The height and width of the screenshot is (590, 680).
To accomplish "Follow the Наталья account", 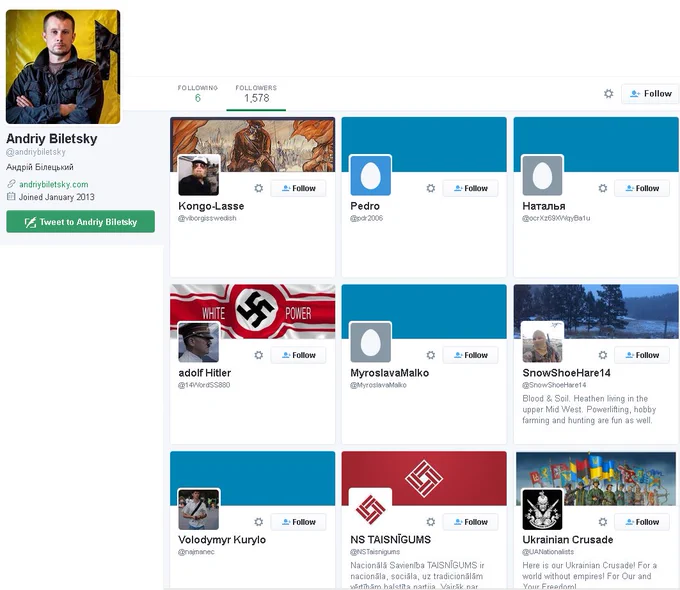I will coord(642,188).
